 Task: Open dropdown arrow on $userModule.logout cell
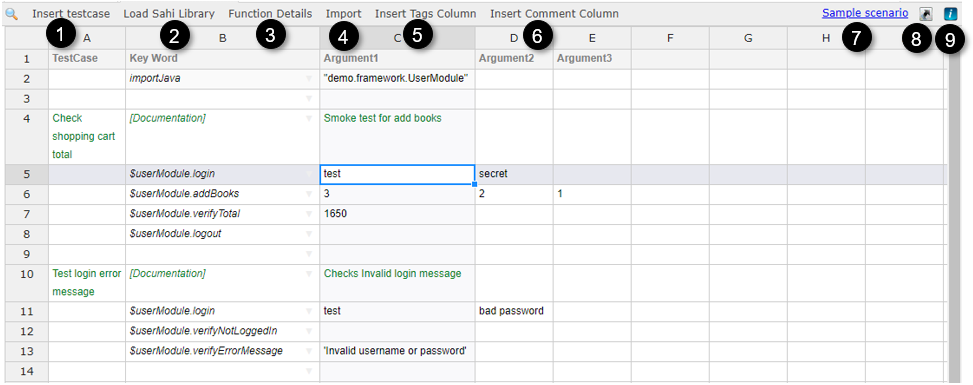click(x=309, y=234)
